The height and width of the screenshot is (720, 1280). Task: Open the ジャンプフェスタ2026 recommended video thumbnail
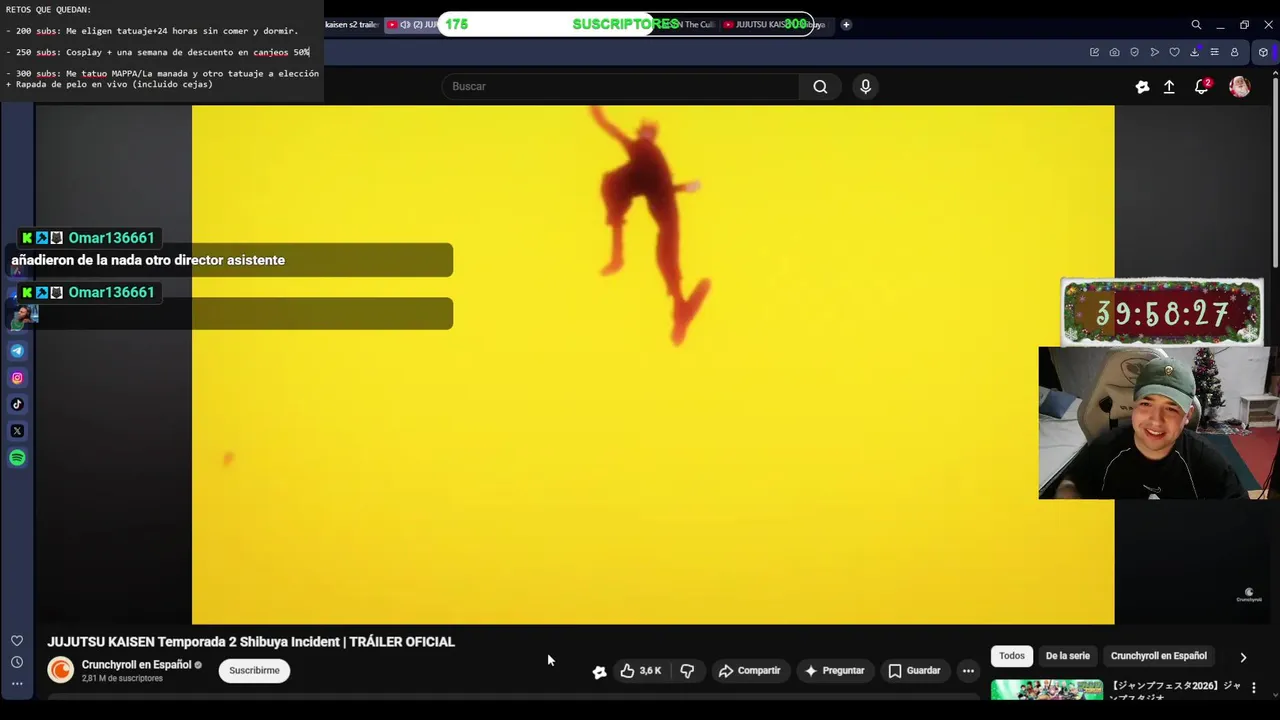(1047, 690)
